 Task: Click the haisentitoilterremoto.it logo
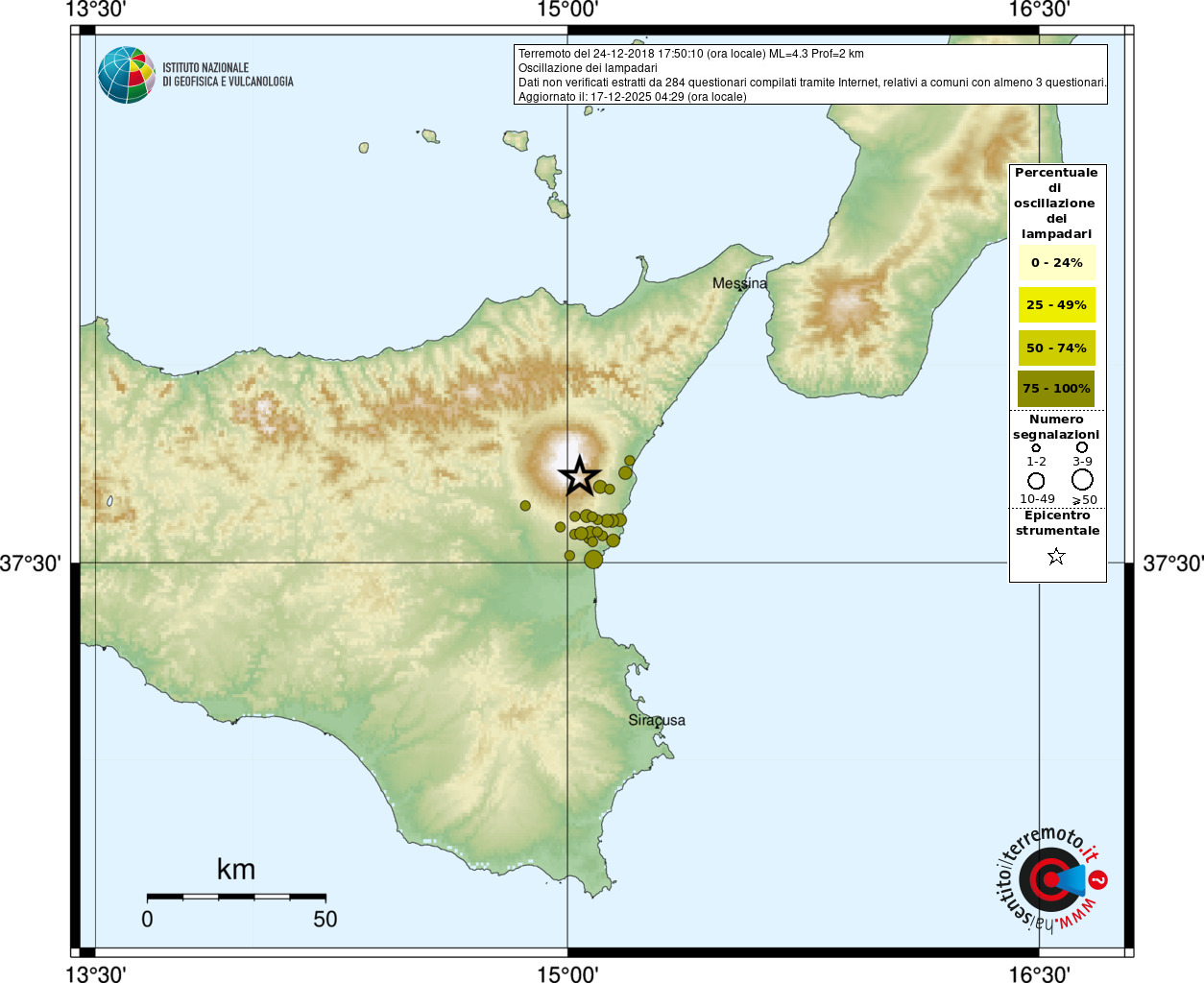coord(1050,878)
